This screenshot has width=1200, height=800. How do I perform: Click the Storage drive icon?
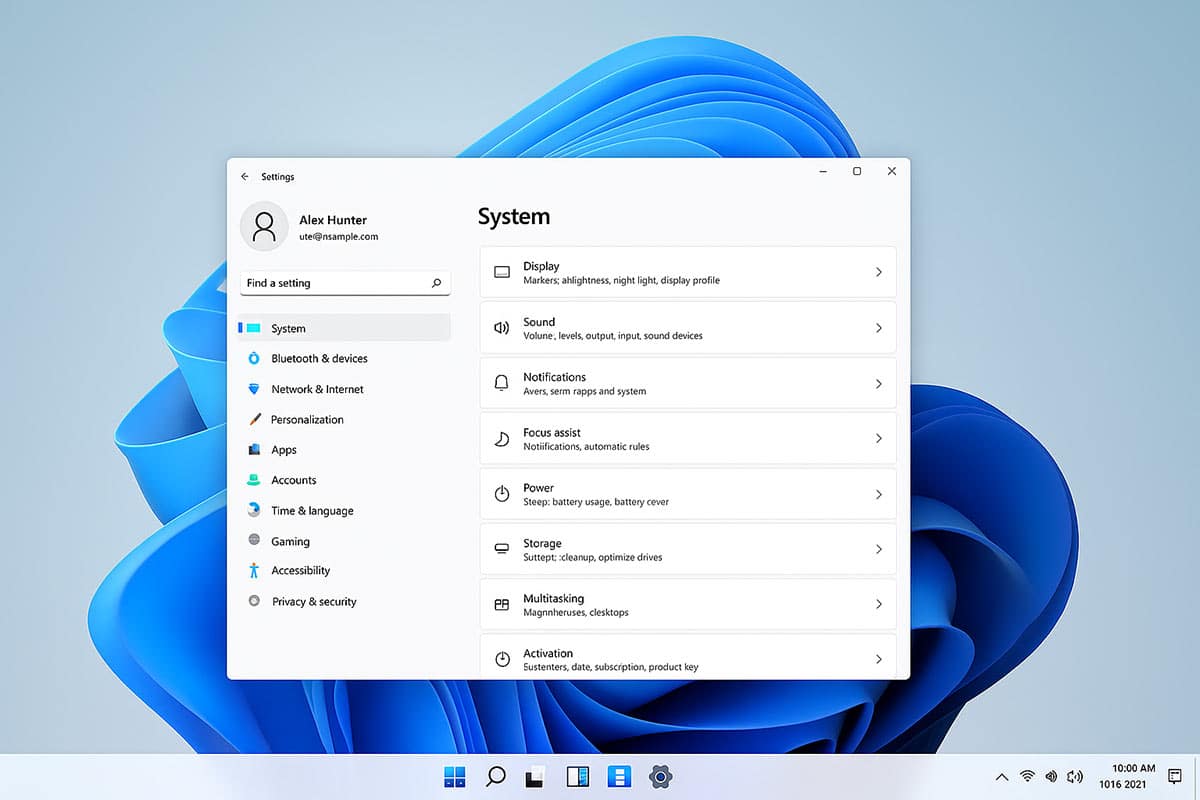coord(502,549)
